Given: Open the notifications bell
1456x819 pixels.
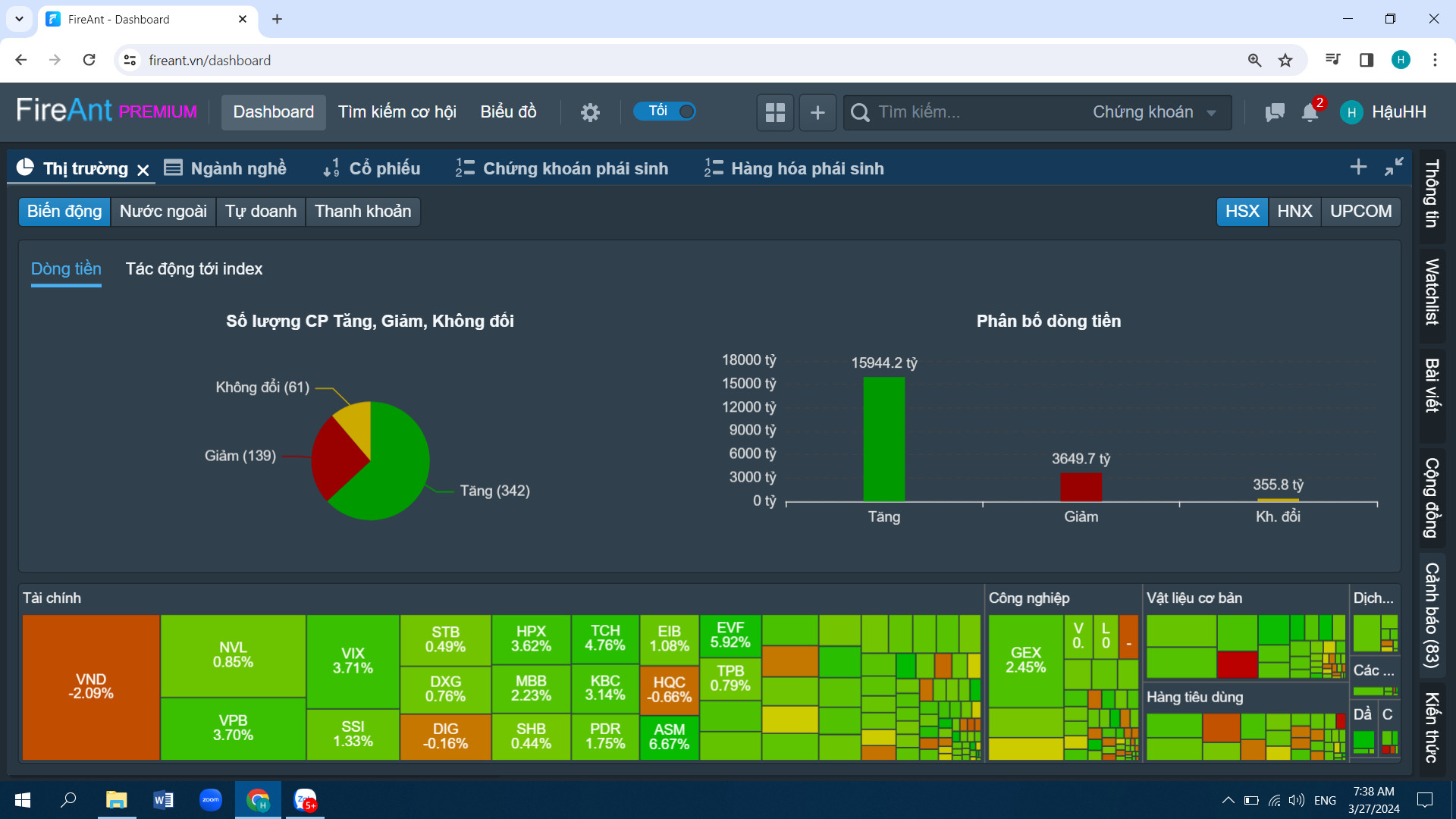Looking at the screenshot, I should [x=1310, y=112].
